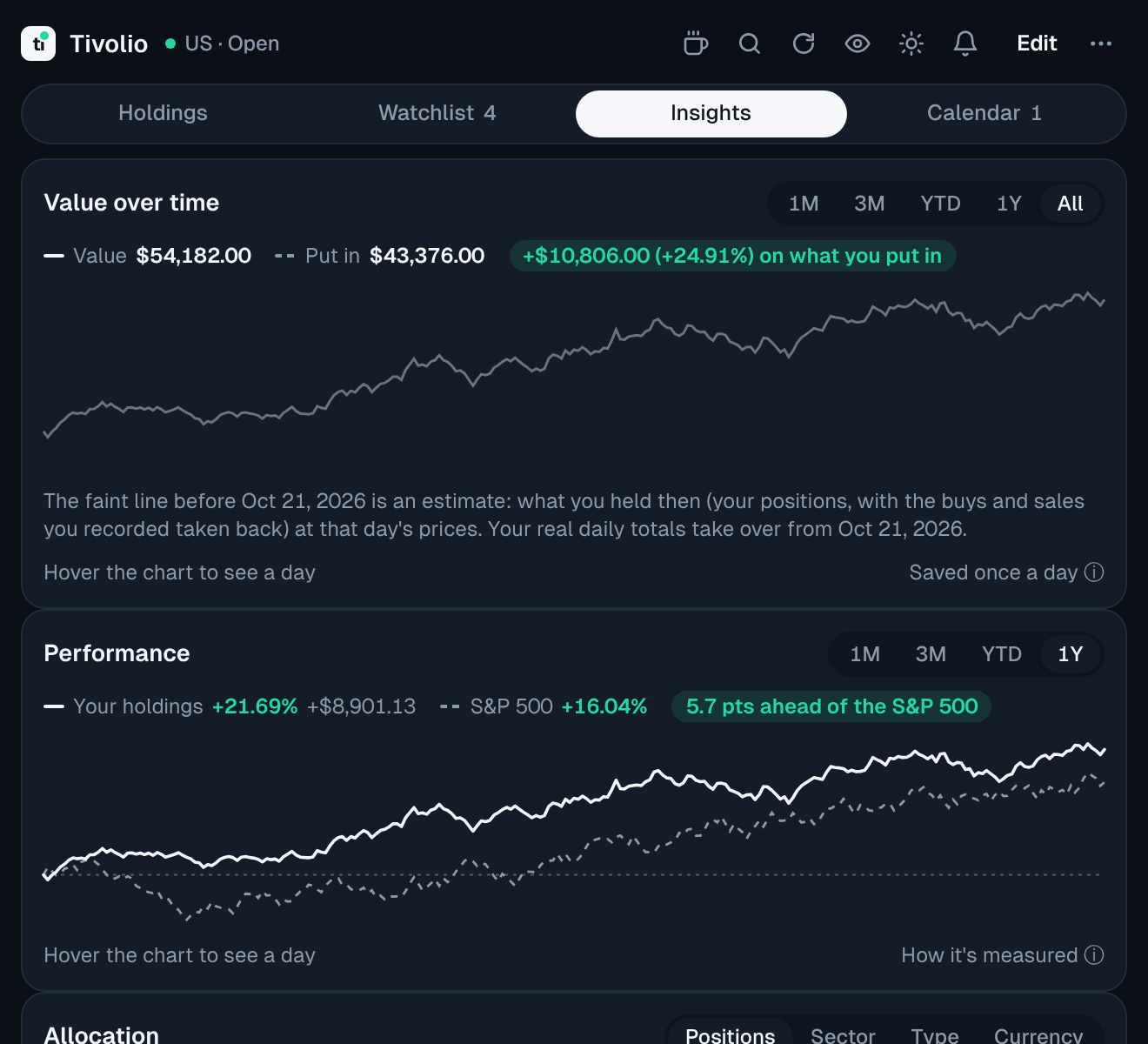Click the +$10,806.00 gain badge
The image size is (1148, 1044).
point(732,256)
